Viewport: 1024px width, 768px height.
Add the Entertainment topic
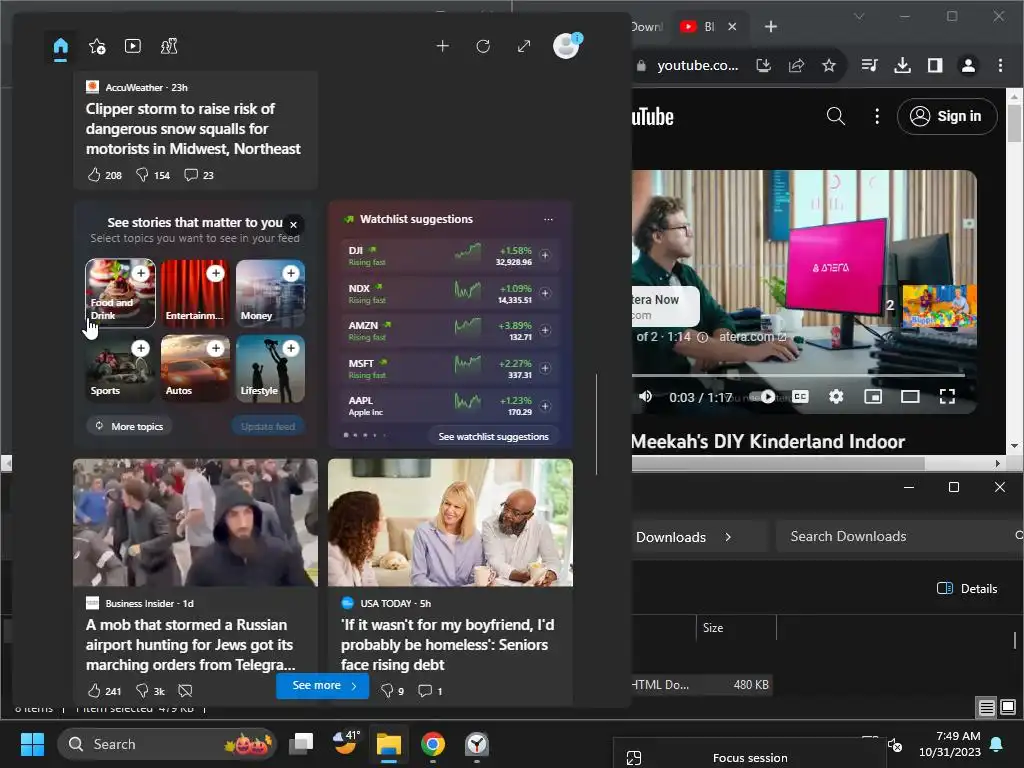[x=216, y=273]
